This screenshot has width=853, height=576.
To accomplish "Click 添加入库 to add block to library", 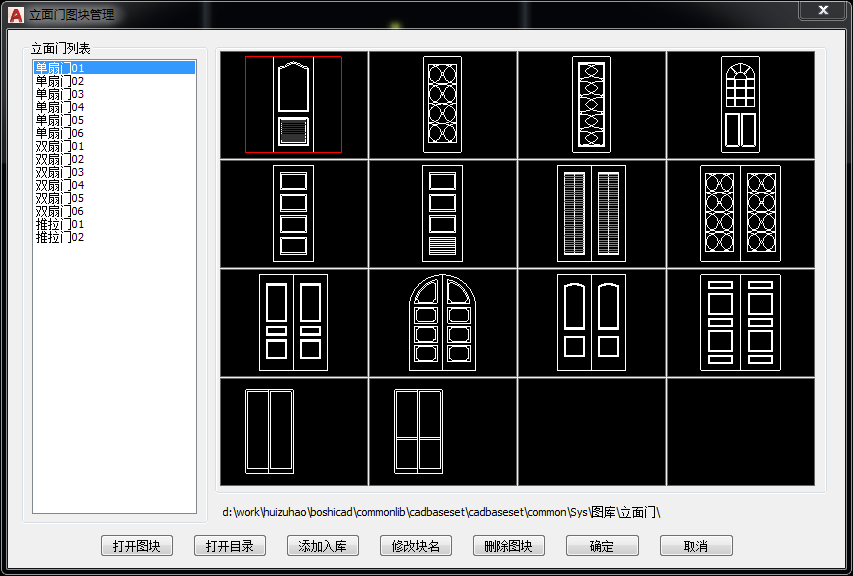I will pyautogui.click(x=323, y=546).
